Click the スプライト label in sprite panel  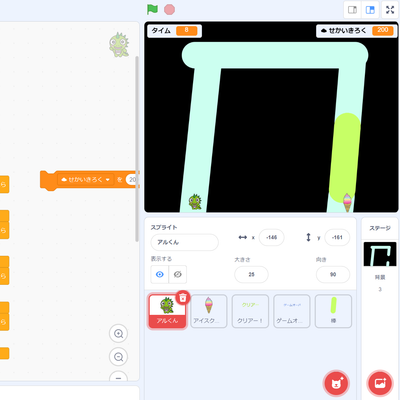point(164,227)
